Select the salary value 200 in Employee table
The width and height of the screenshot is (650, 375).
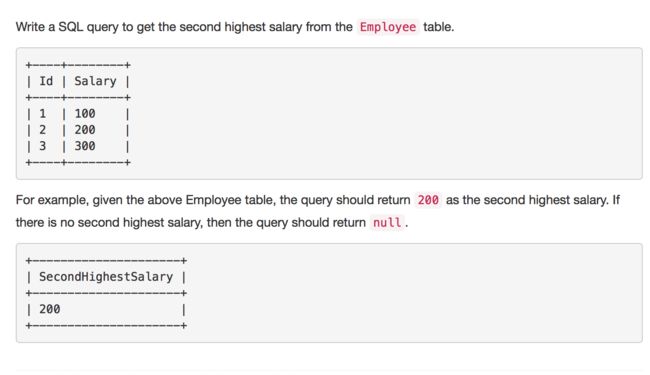pos(85,130)
